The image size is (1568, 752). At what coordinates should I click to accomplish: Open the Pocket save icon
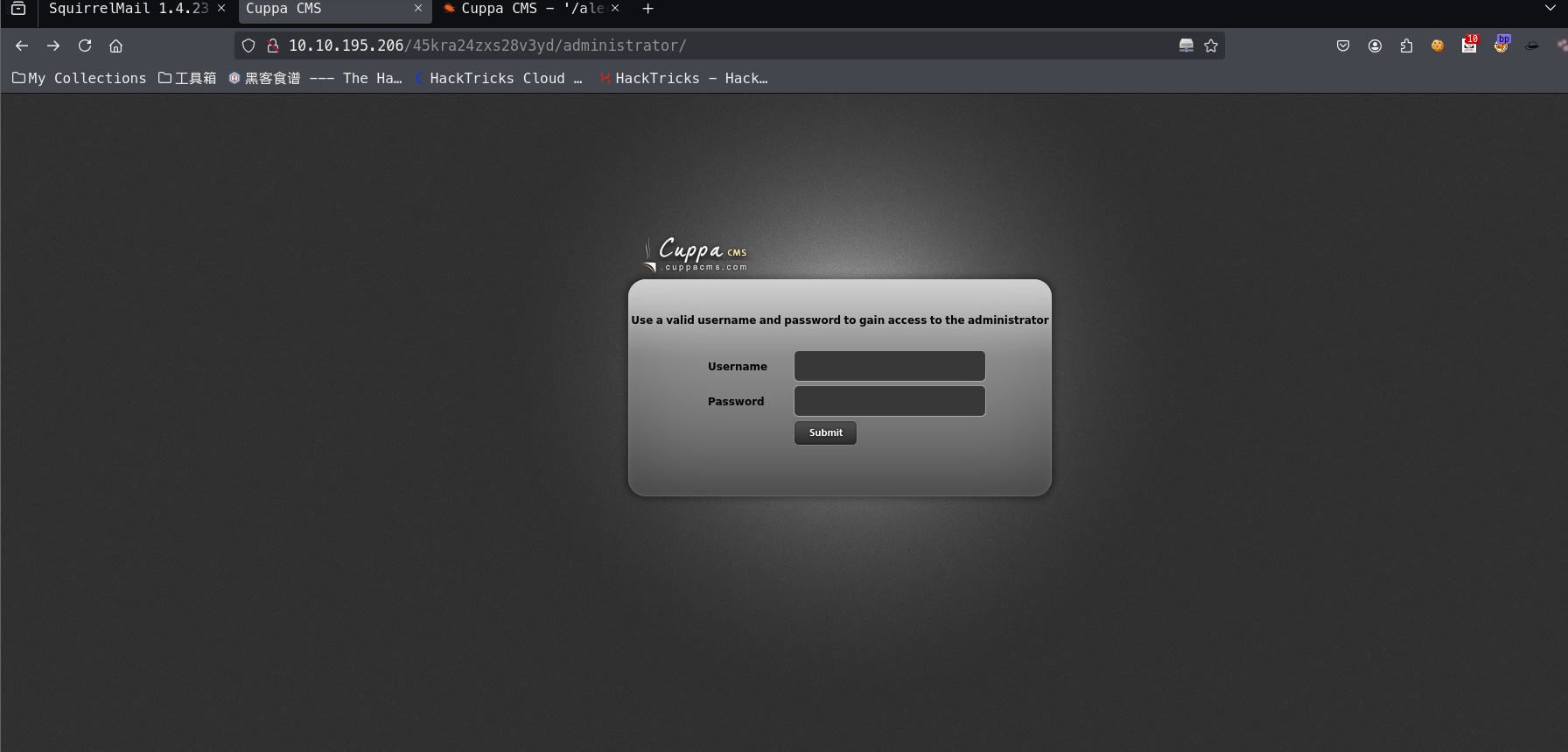[1343, 46]
